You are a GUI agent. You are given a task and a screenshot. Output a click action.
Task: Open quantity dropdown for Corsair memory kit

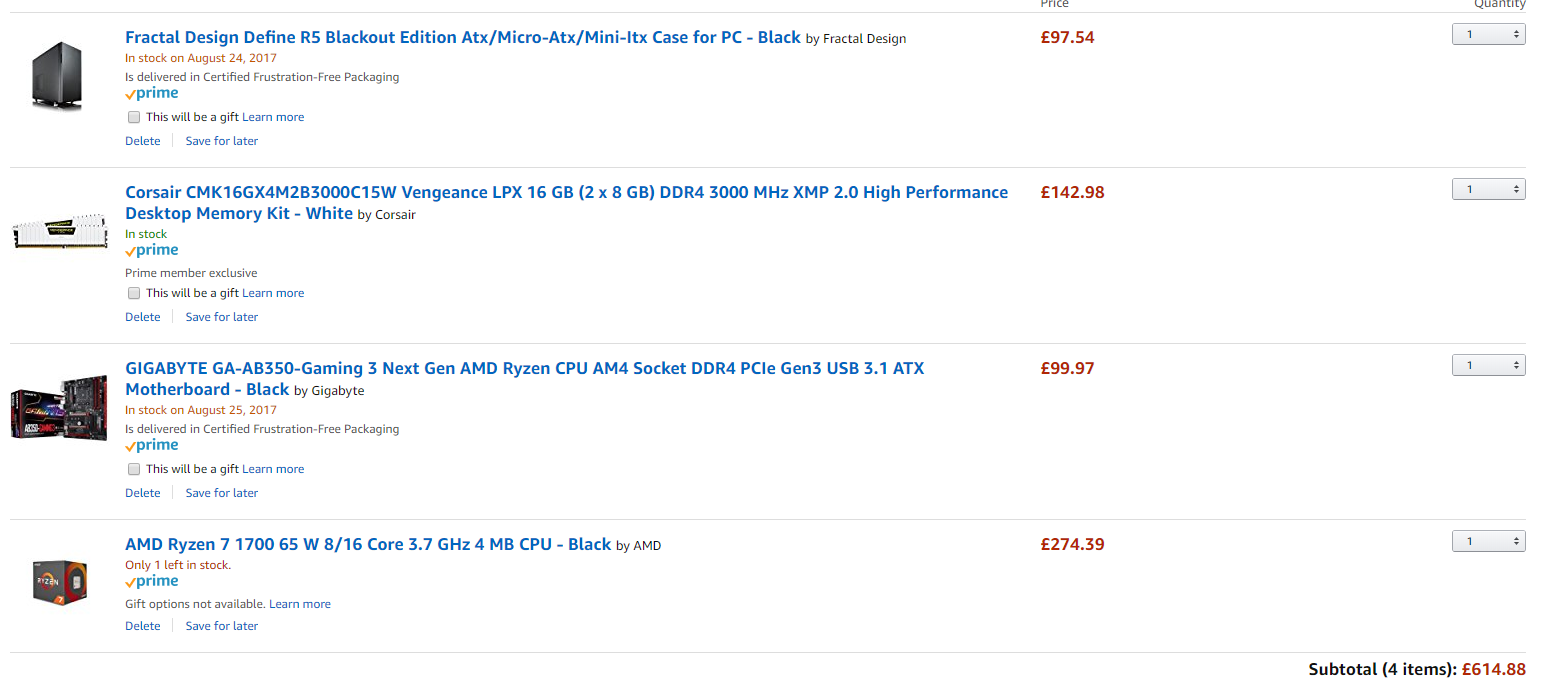[1488, 190]
